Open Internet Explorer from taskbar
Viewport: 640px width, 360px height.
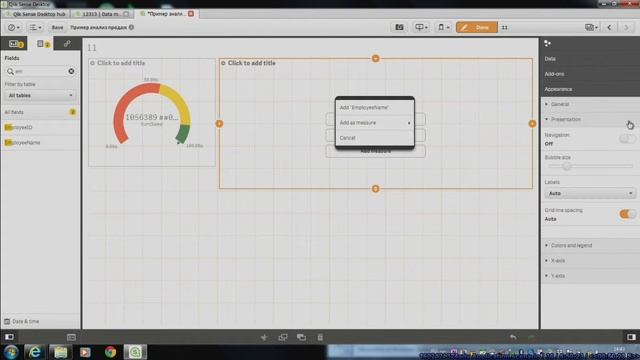pos(35,351)
